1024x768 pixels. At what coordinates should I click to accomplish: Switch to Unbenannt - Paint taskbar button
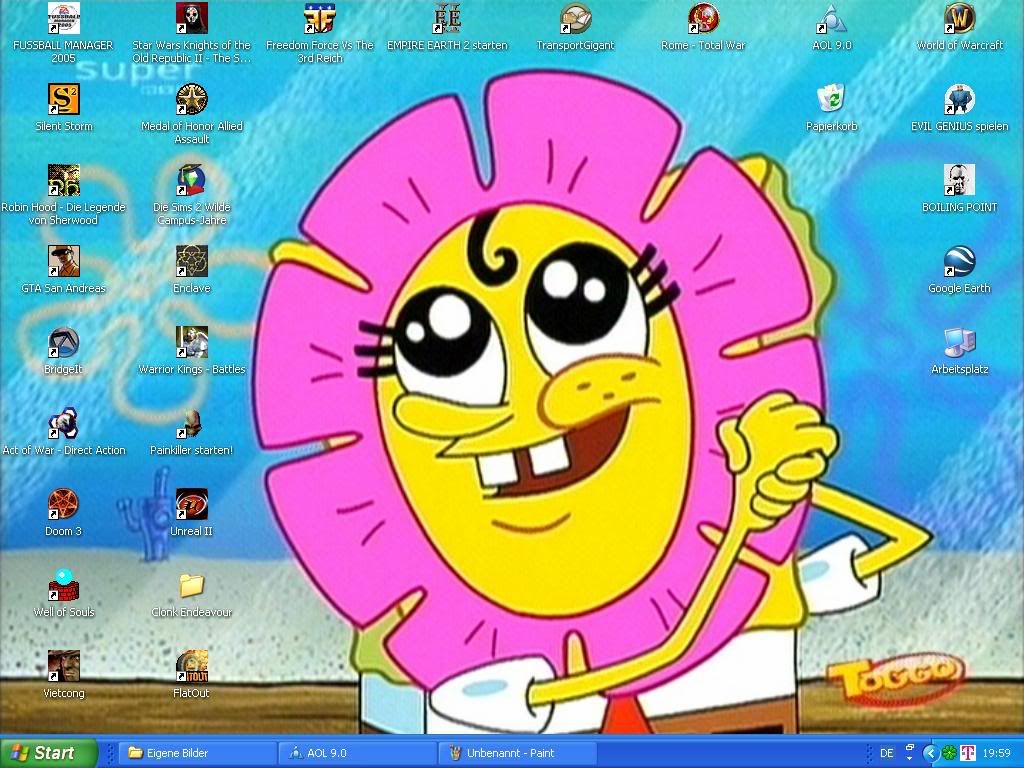tap(517, 753)
